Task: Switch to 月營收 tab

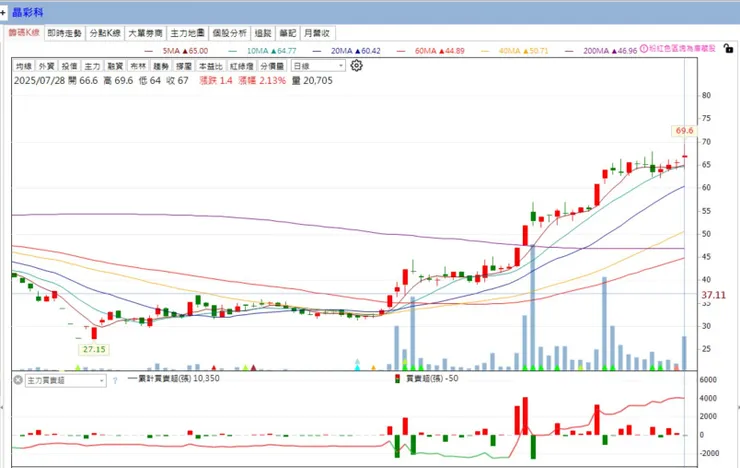Action: click(x=317, y=33)
